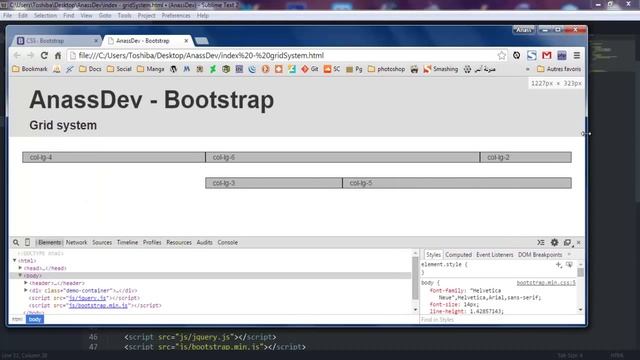This screenshot has height=360, width=640.
Task: Open DevTools settings gear
Action: click(554, 242)
